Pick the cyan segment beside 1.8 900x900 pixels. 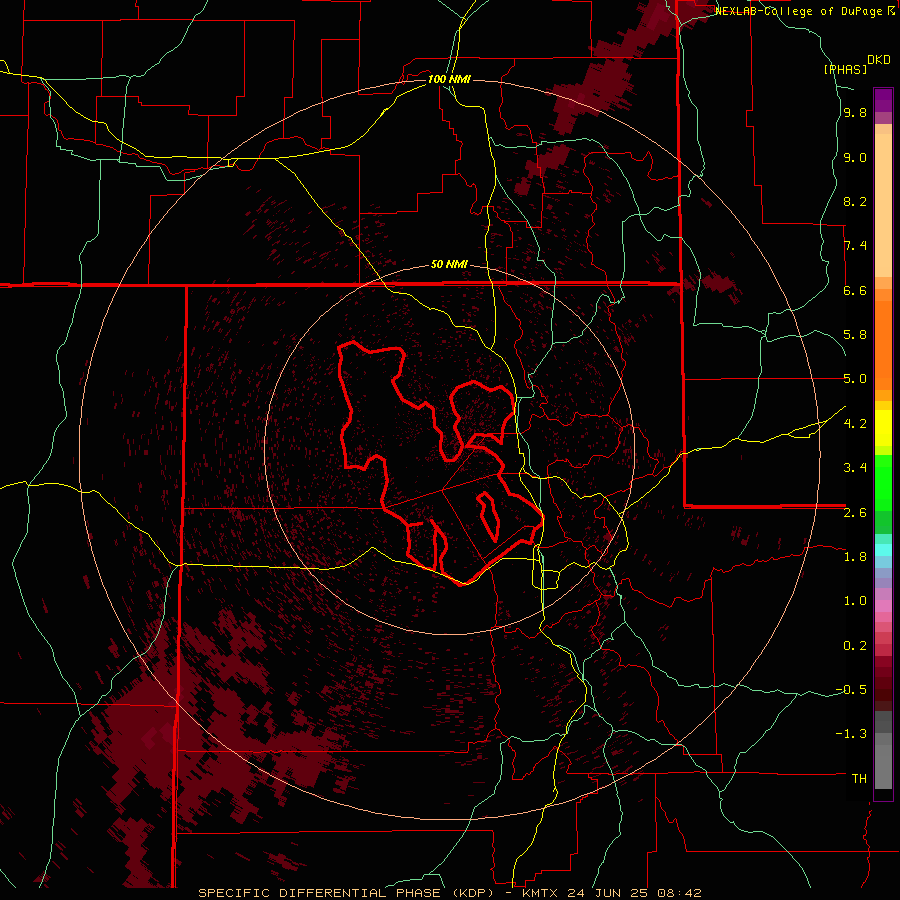(x=883, y=550)
